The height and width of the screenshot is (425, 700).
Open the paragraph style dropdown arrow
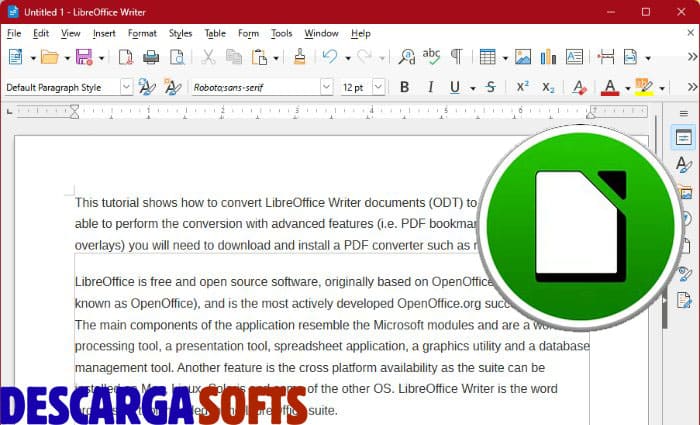coord(127,87)
